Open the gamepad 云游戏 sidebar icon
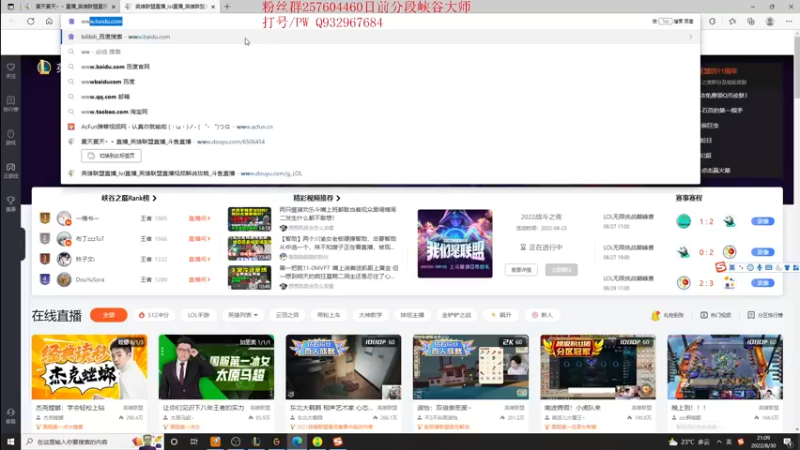This screenshot has height=450, width=800. 11,170
